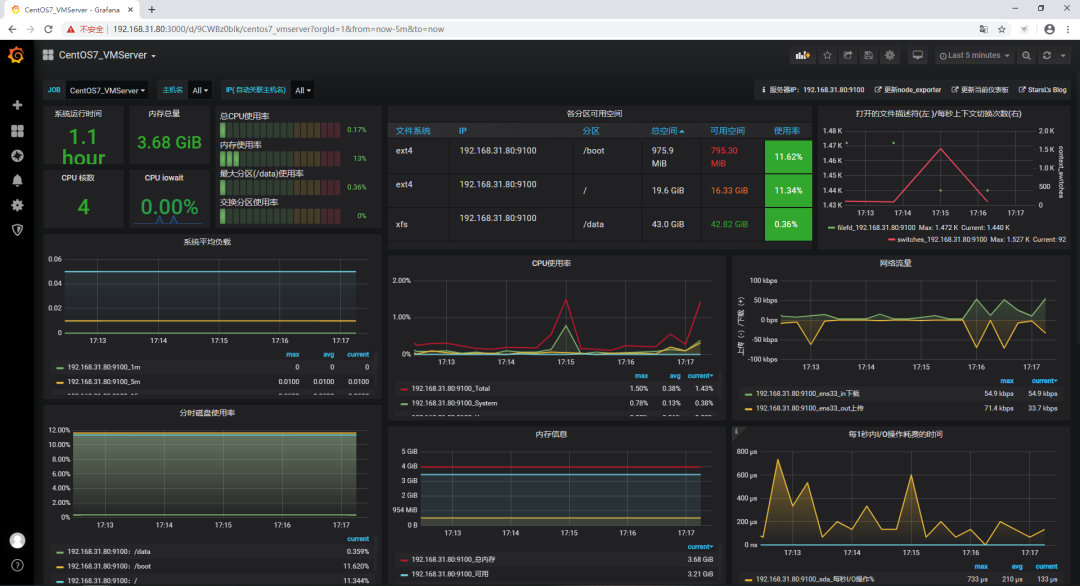
Task: Open Explore compass icon in sidebar
Action: pyautogui.click(x=17, y=156)
